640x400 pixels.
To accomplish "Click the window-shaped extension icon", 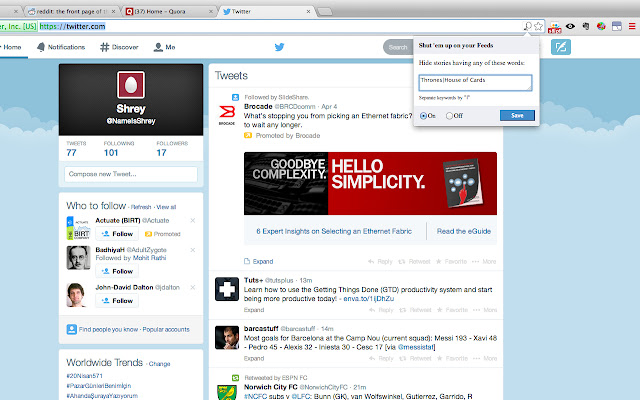I will click(617, 27).
